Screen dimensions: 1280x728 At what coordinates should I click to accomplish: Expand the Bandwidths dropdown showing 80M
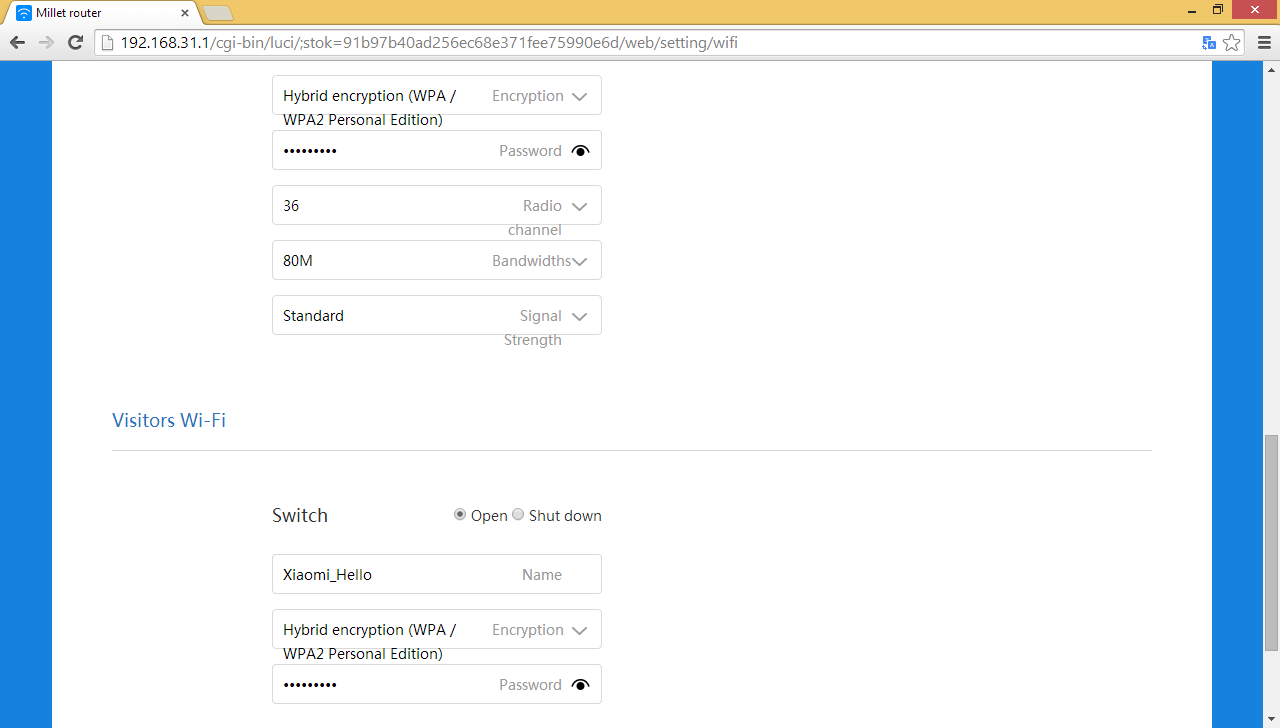click(x=437, y=260)
